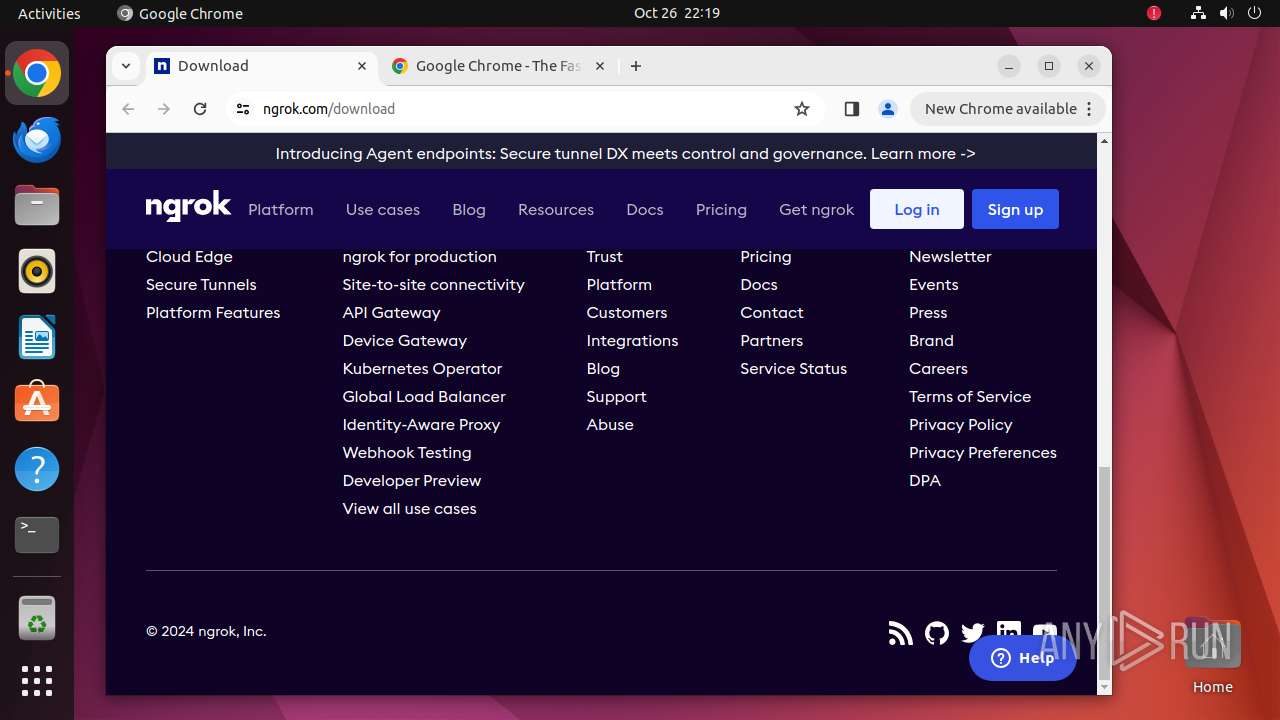Image resolution: width=1280 pixels, height=720 pixels.
Task: Open the Trash from the dock
Action: 37,619
